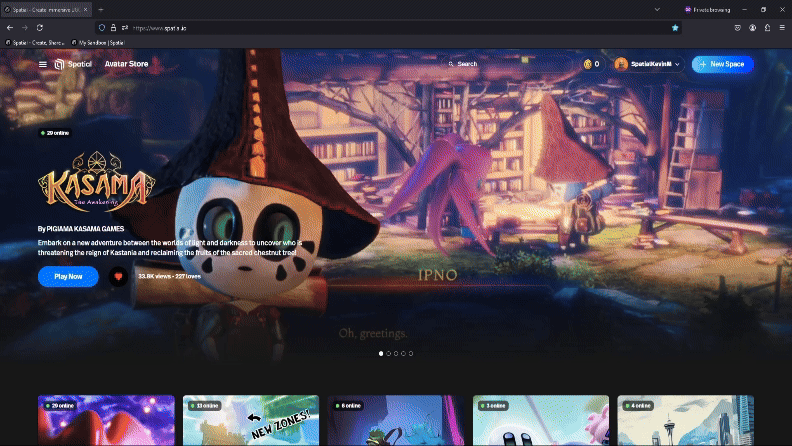This screenshot has width=792, height=446.
Task: Open the Firefox application menu
Action: click(782, 28)
